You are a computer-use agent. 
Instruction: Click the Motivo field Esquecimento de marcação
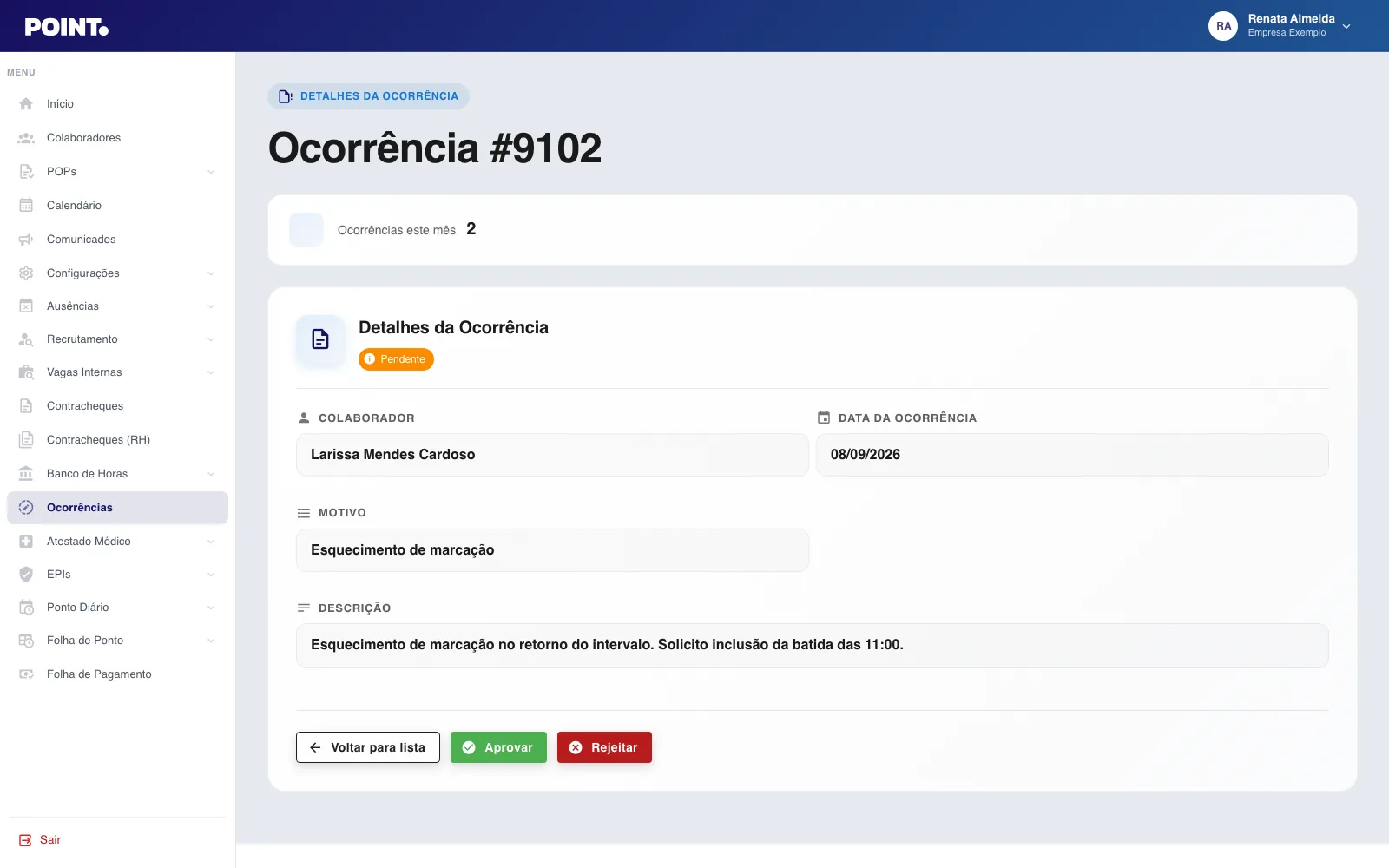552,550
